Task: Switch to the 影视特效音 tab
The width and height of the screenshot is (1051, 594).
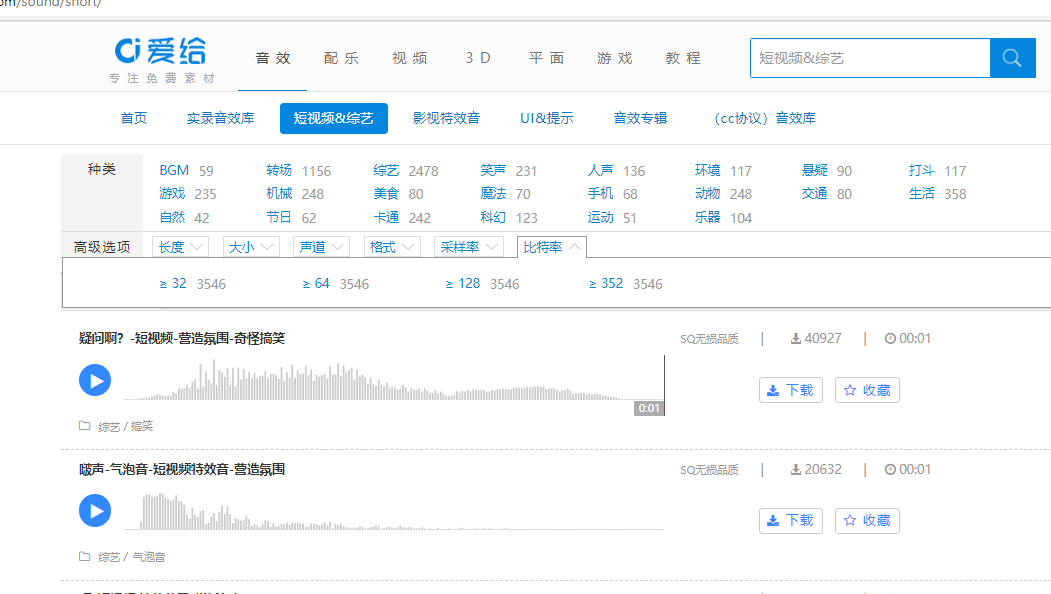Action: coord(446,119)
